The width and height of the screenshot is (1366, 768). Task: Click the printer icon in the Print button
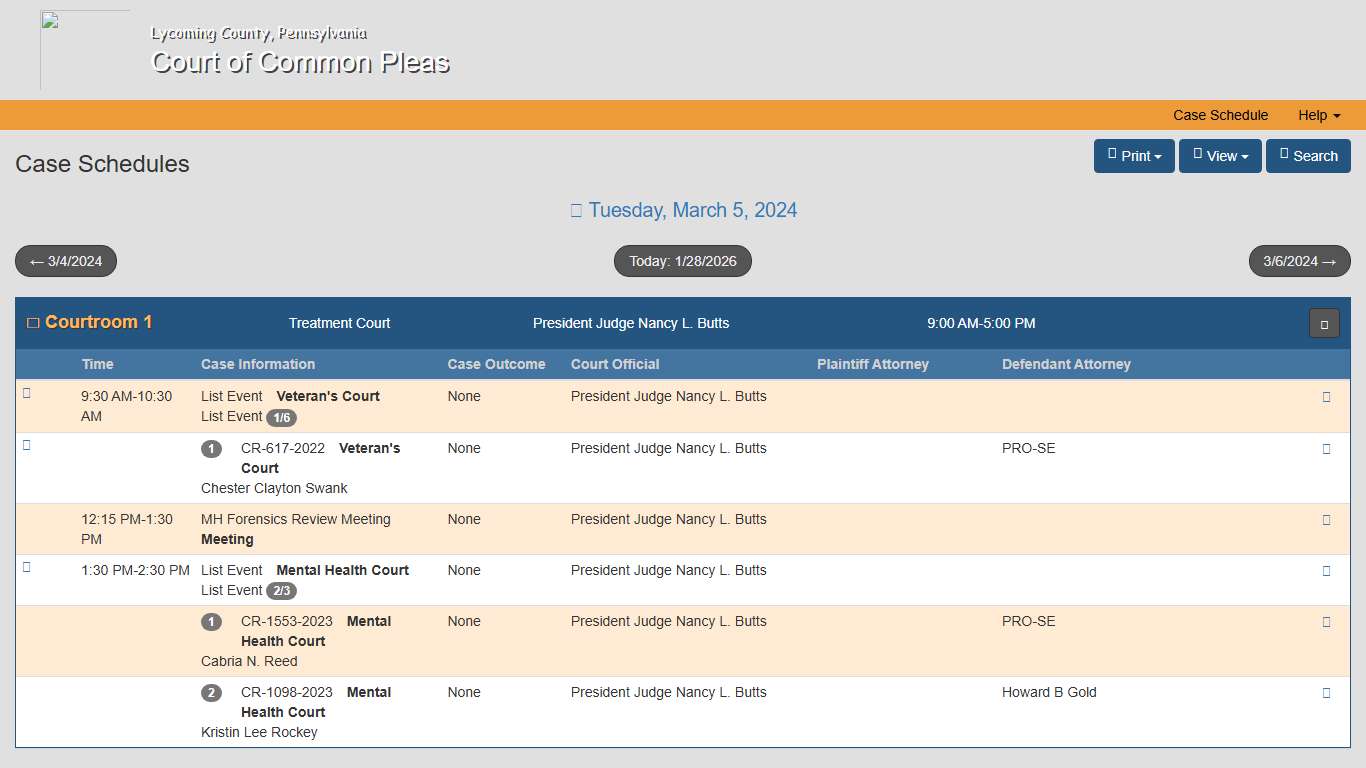coord(1112,156)
